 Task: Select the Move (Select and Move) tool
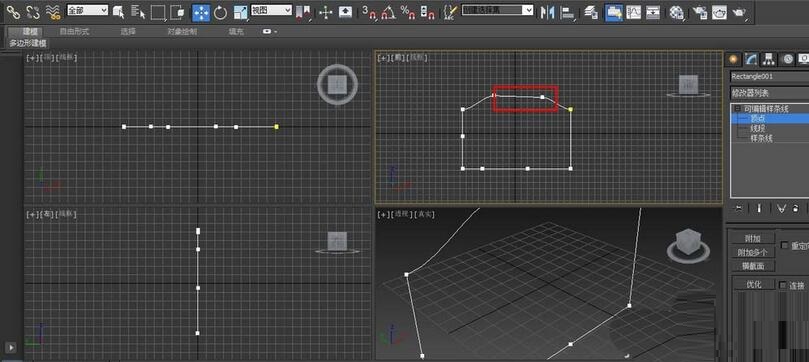[201, 12]
